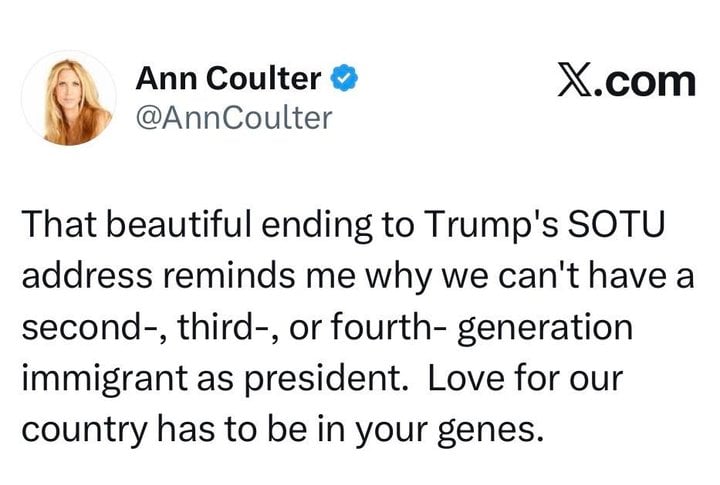Open the Ann Coulter display name
720x485 pixels.
(x=228, y=77)
